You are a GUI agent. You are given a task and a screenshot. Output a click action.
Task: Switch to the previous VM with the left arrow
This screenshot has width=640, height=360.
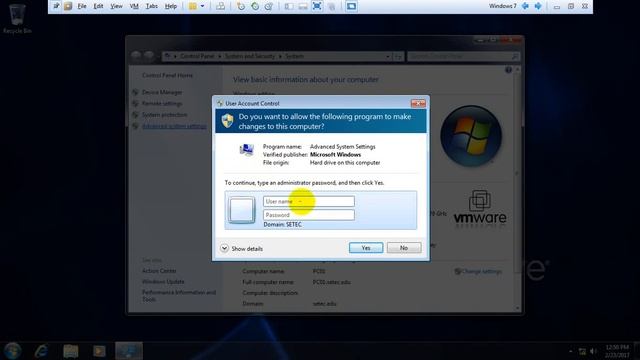coord(525,6)
